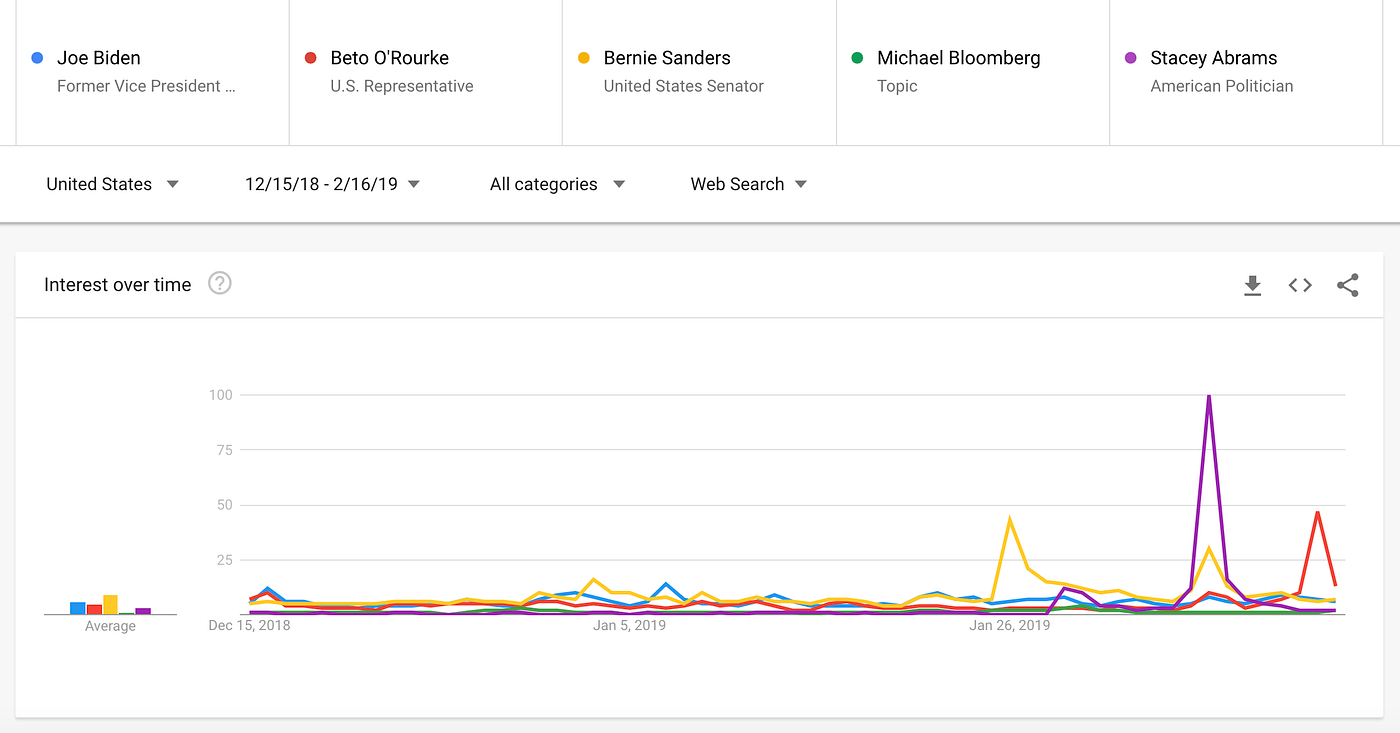This screenshot has height=733, width=1400.
Task: Click Bernie Sanders' yellow spike near Jan 26
Action: tap(1010, 519)
